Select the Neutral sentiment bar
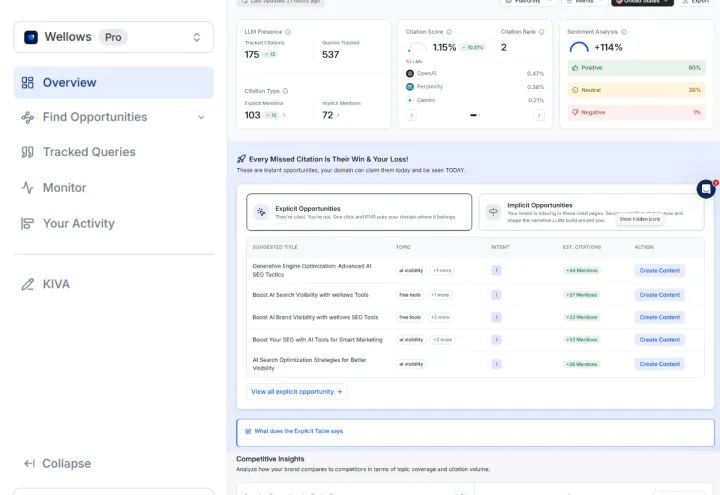The width and height of the screenshot is (720, 495). pyautogui.click(x=636, y=90)
